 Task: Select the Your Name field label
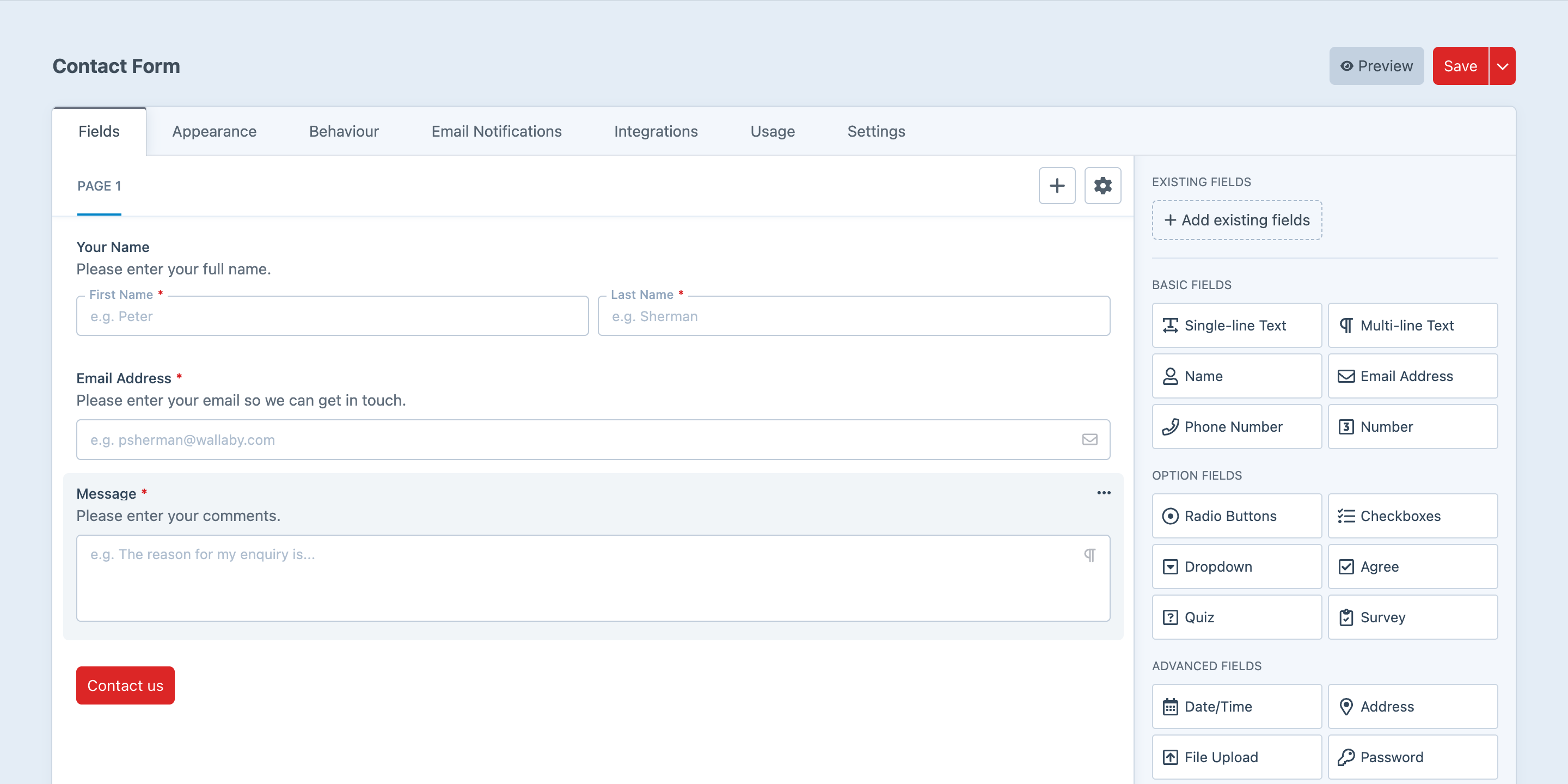pos(113,247)
